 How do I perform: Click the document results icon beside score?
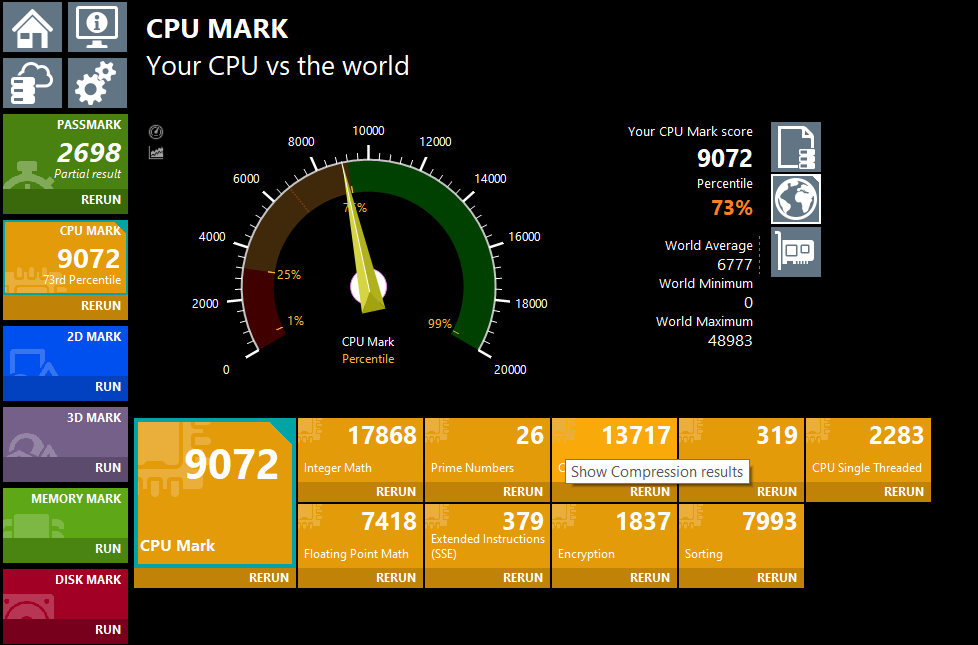pyautogui.click(x=796, y=147)
